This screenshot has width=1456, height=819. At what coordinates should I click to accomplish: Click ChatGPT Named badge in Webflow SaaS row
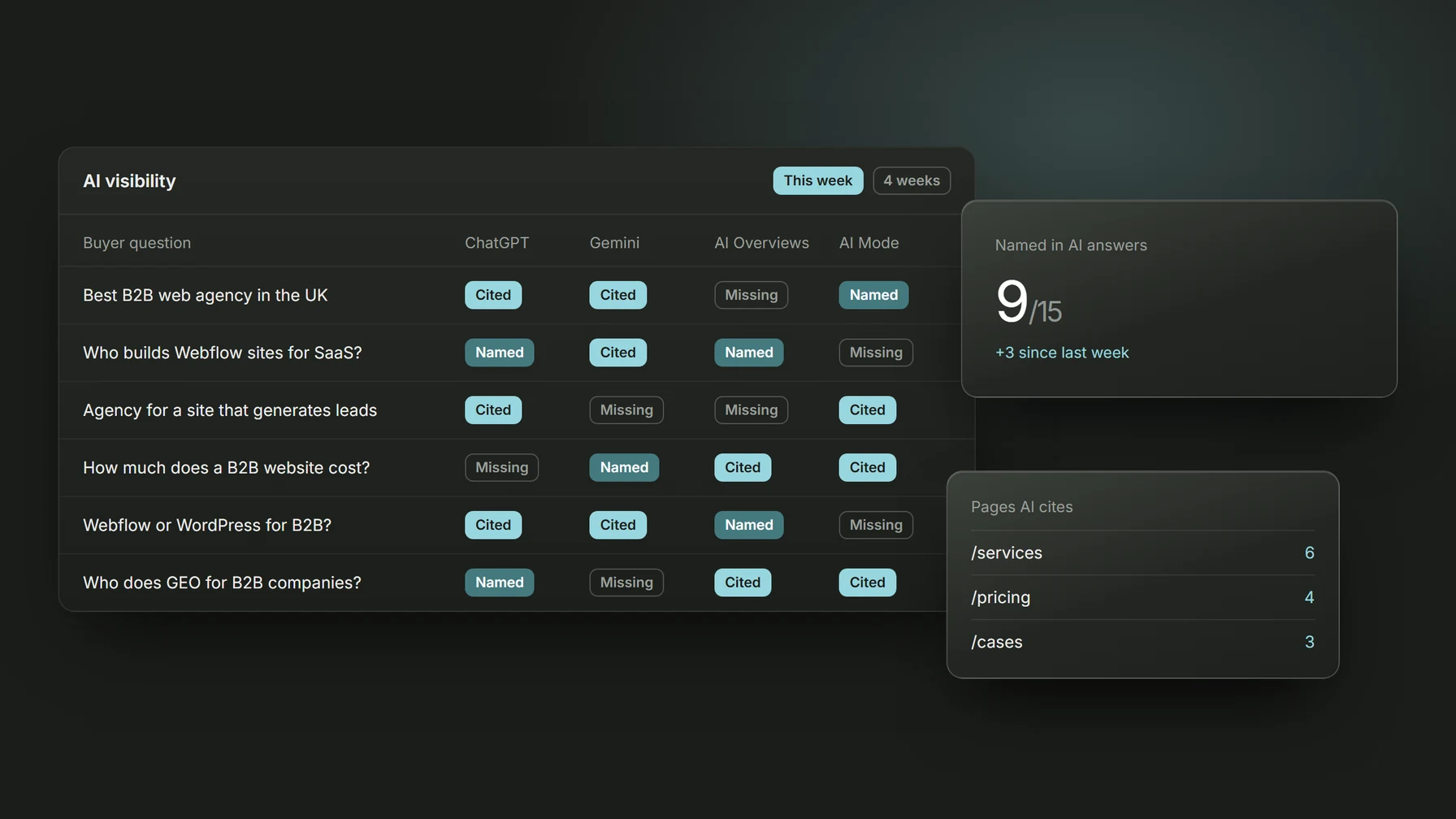pyautogui.click(x=499, y=353)
